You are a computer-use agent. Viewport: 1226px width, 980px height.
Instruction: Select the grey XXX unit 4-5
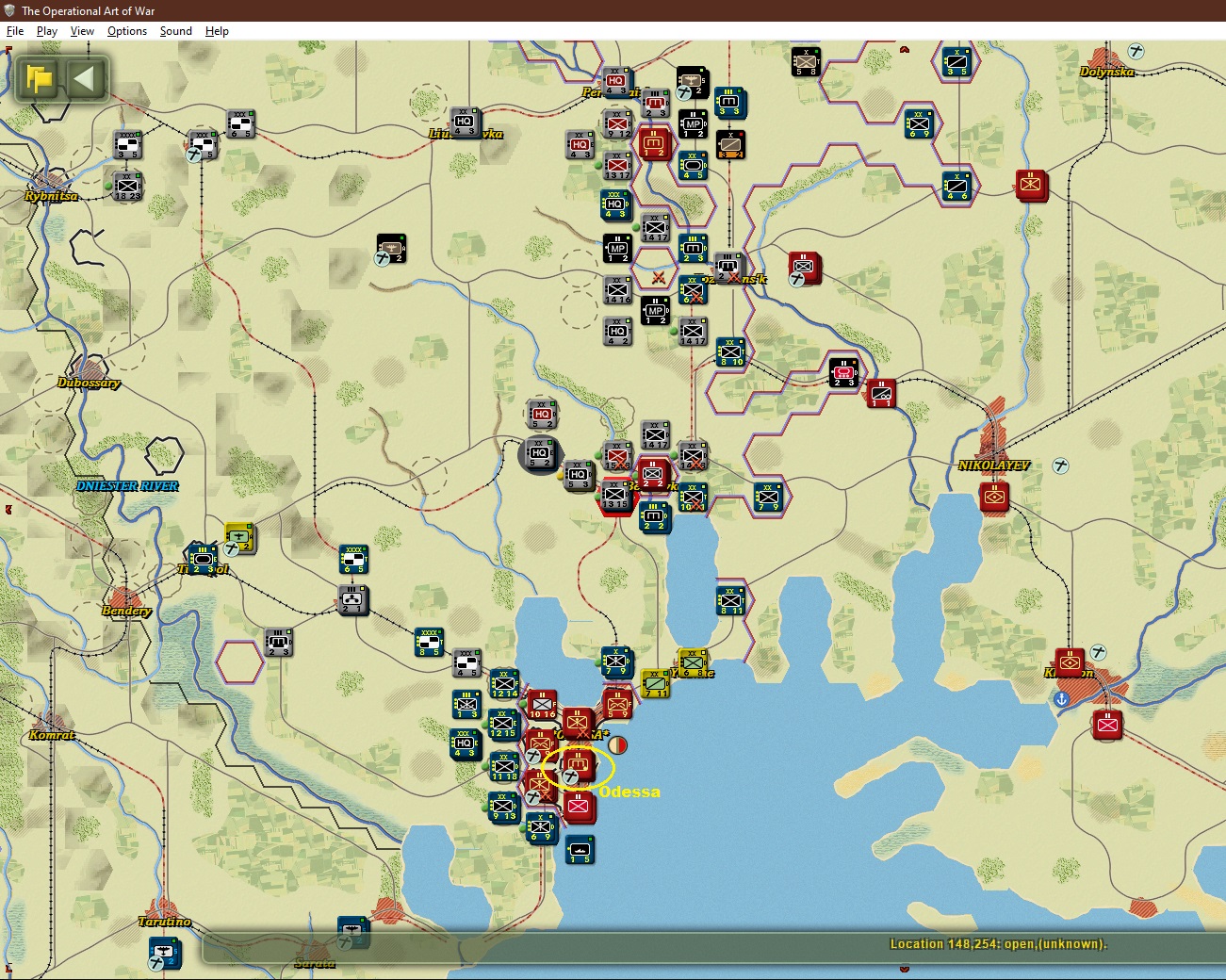point(467,662)
